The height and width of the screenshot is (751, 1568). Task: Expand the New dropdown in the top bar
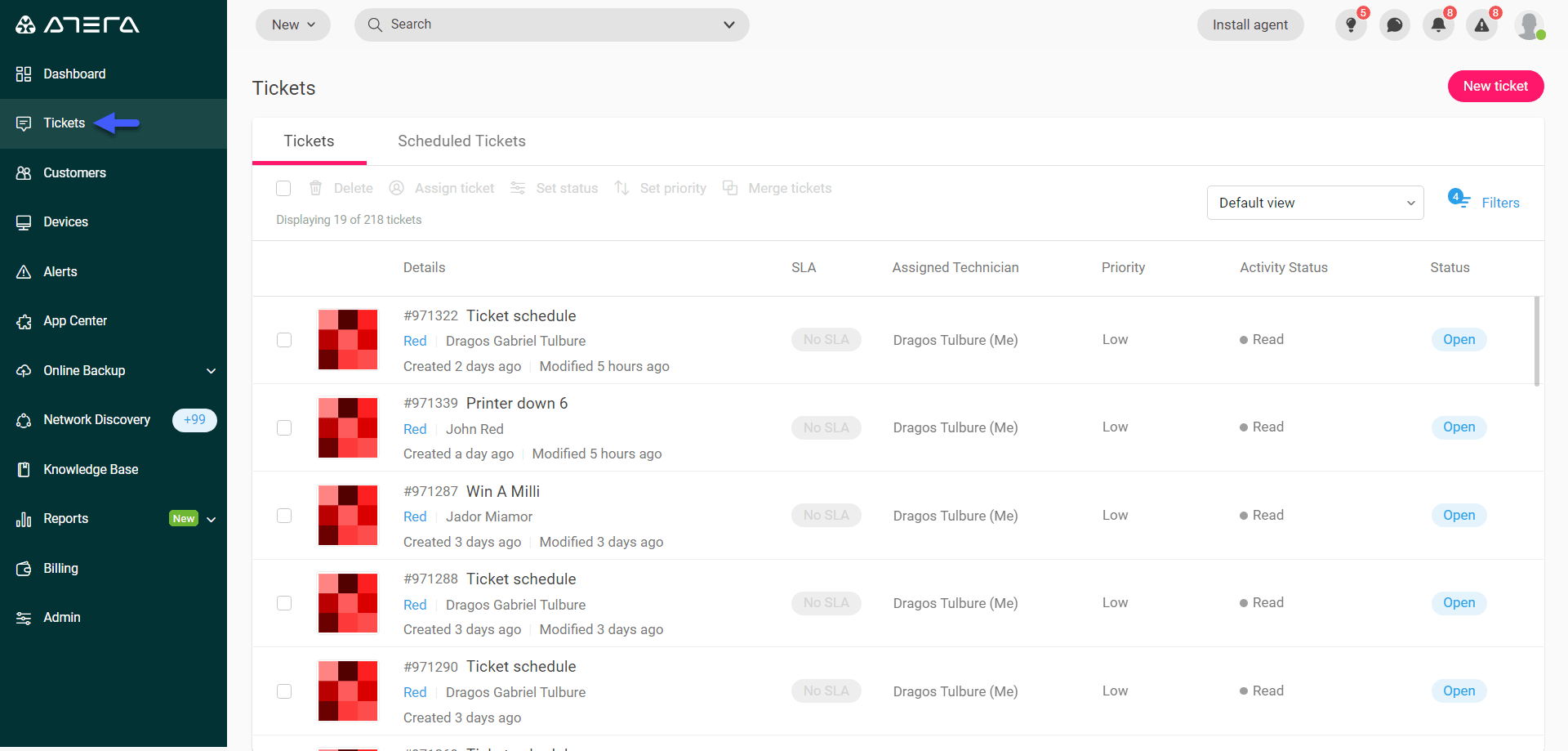[292, 25]
